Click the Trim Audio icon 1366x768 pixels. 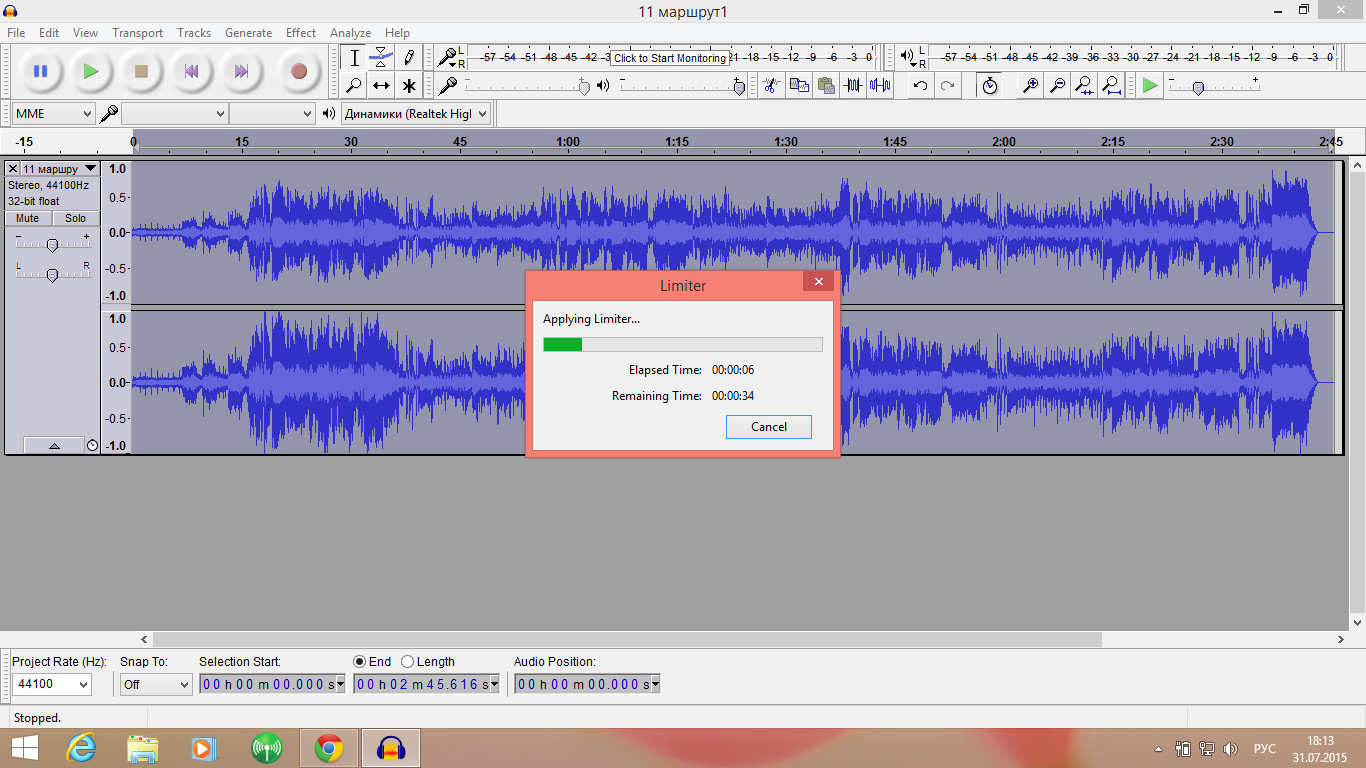point(852,85)
